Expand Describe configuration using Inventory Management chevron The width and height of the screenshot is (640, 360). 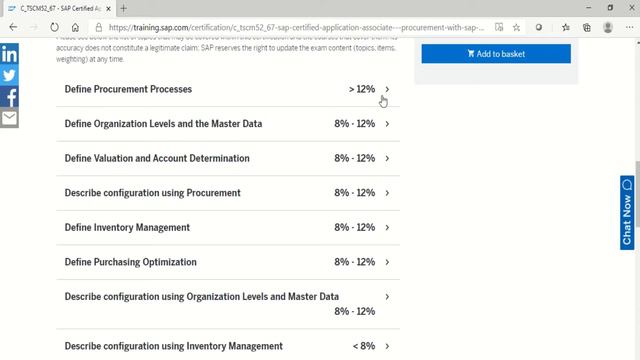(387, 346)
